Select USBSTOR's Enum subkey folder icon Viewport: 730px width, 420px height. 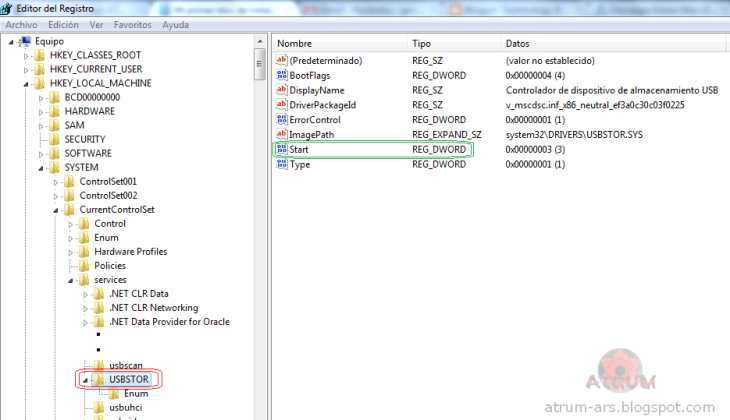click(114, 393)
